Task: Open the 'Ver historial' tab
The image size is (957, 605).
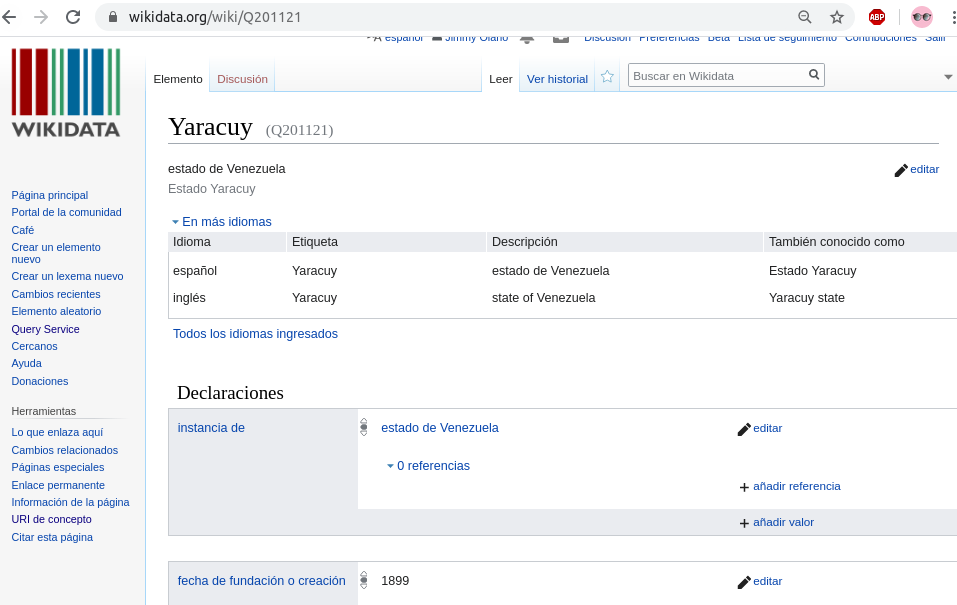Action: 557,79
